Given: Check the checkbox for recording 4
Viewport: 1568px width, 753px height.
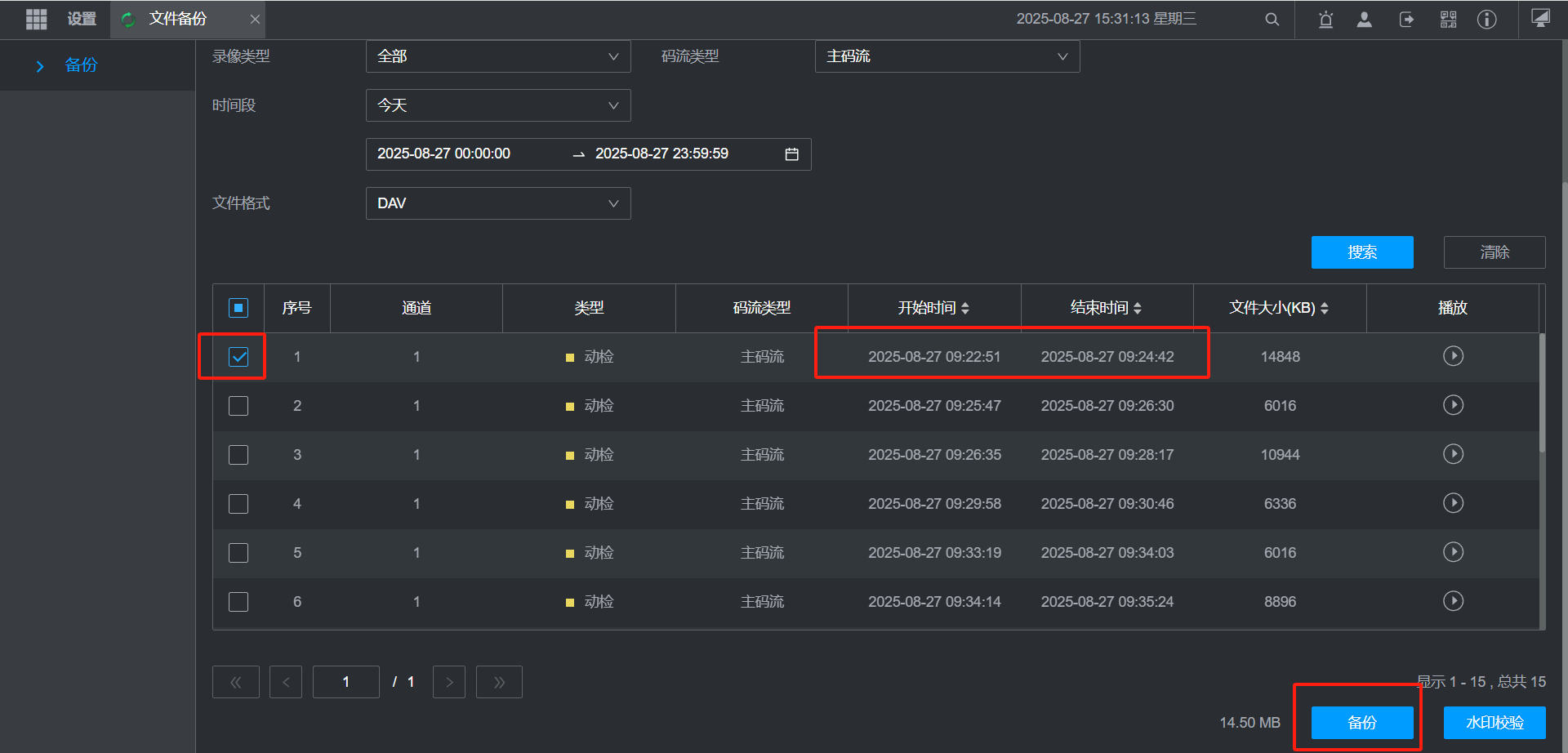Looking at the screenshot, I should tap(238, 504).
